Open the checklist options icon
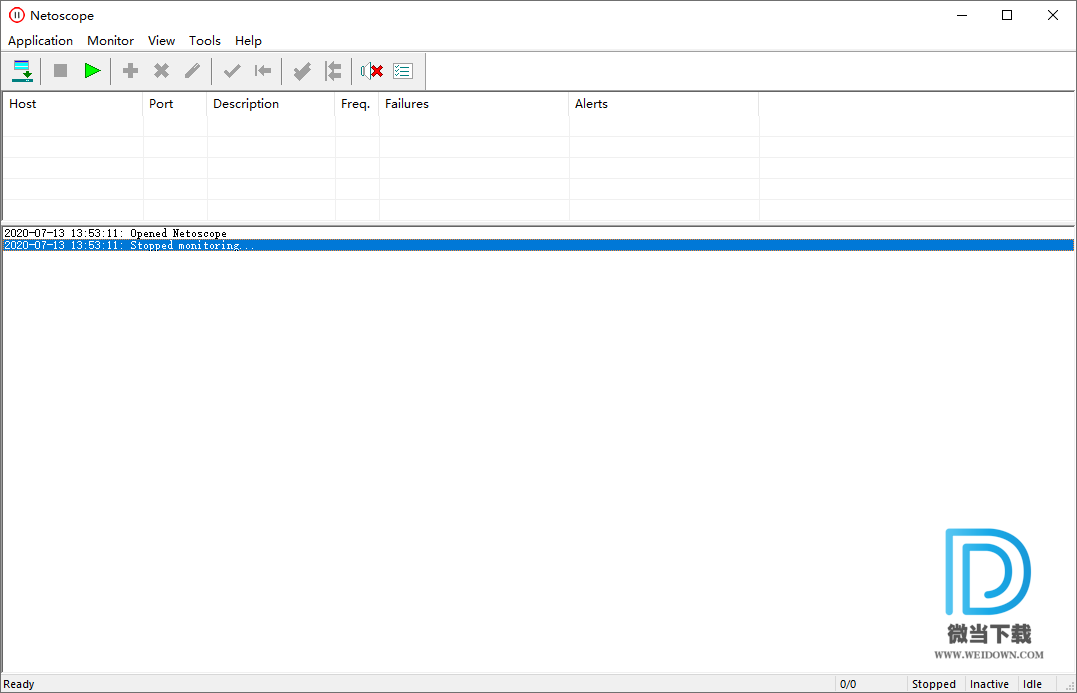 [403, 71]
